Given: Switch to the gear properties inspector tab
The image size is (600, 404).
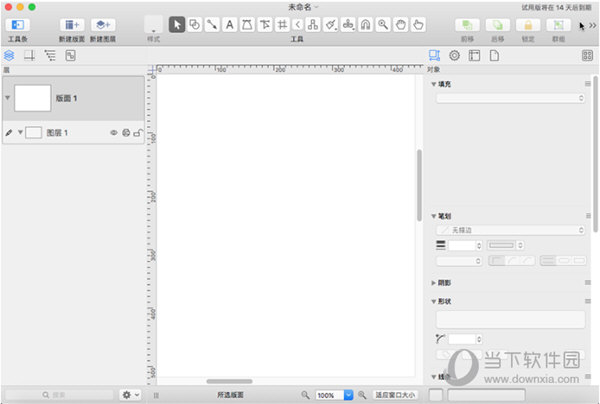Looking at the screenshot, I should pos(454,55).
